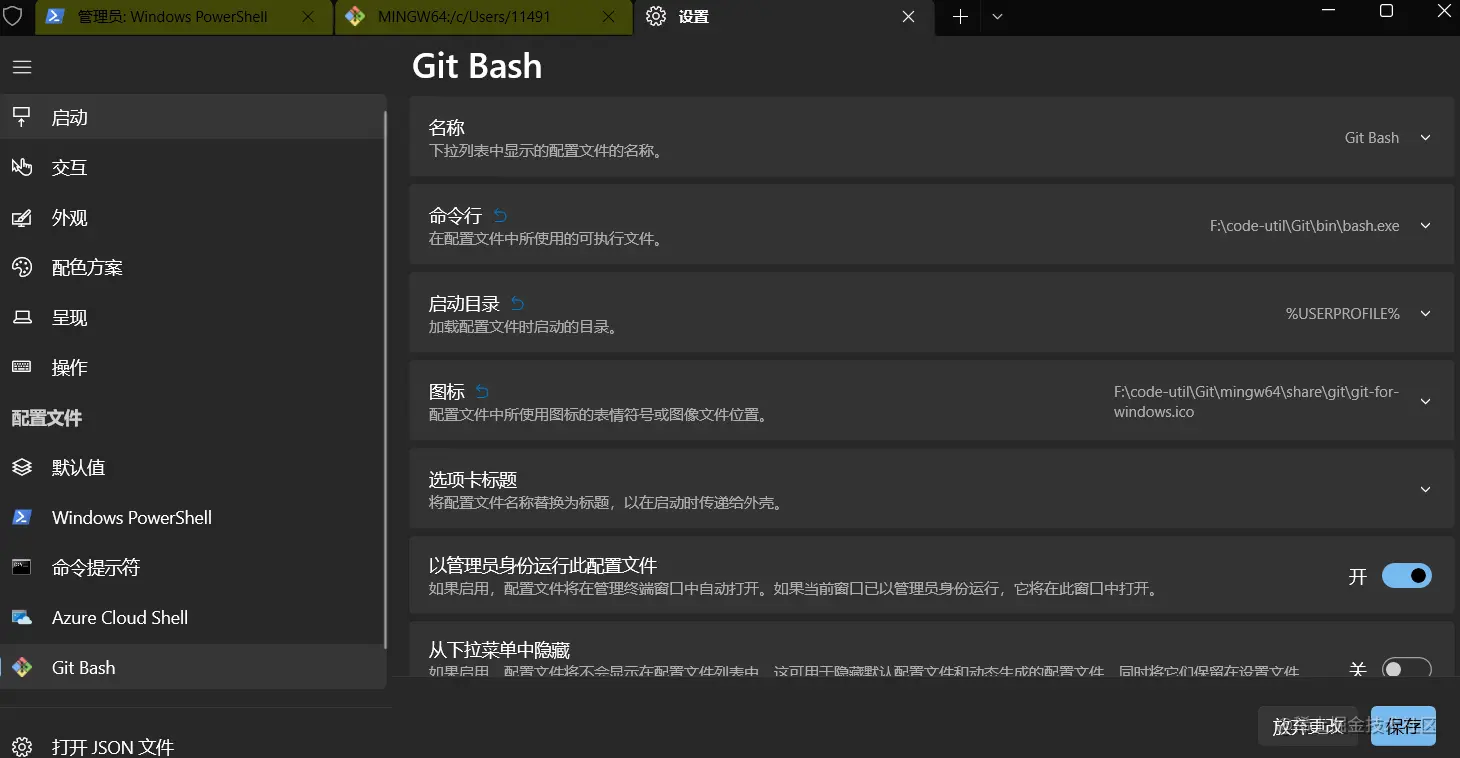Click the shield icon in the title bar

pos(14,17)
